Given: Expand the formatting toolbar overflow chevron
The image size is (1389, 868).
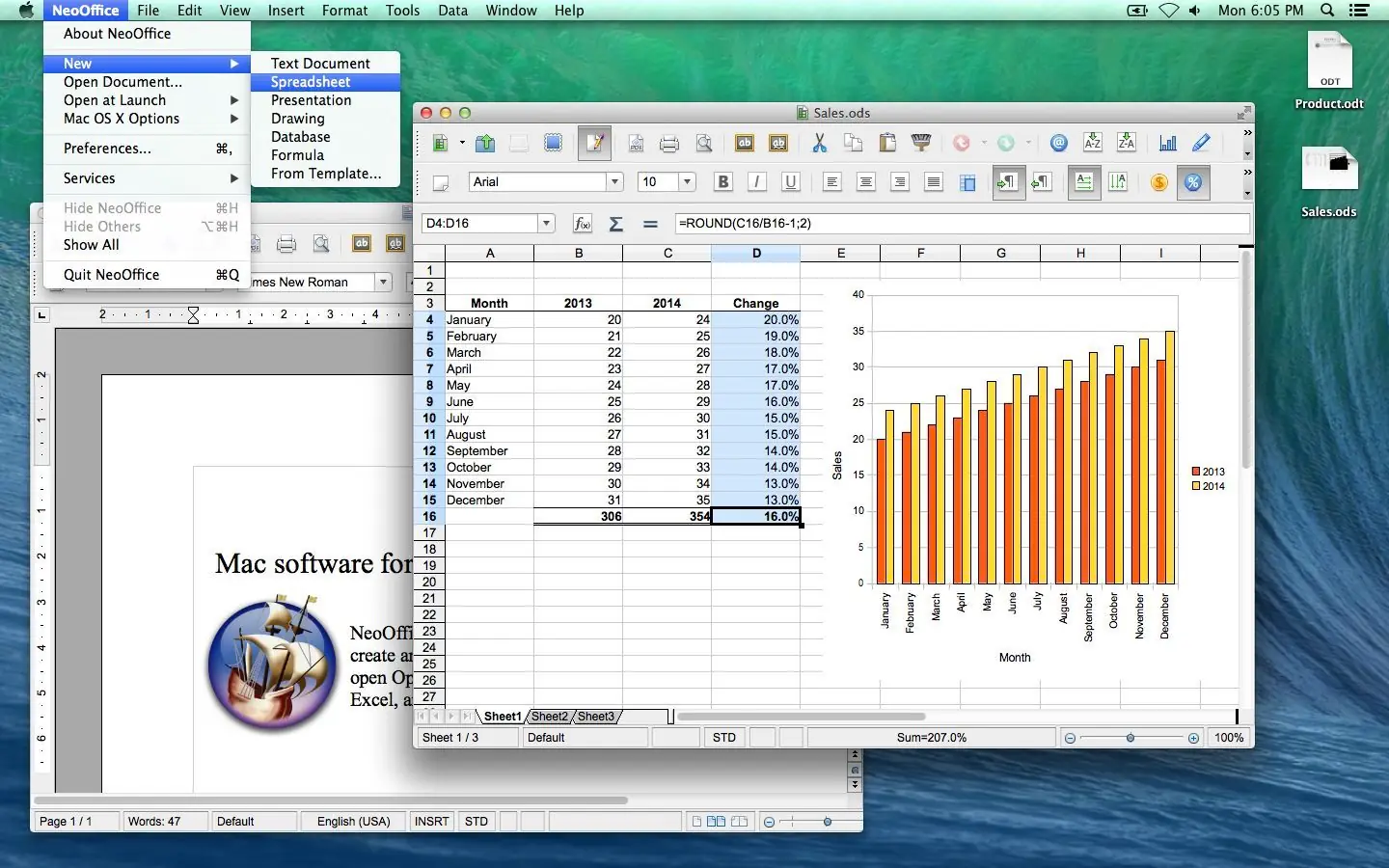Looking at the screenshot, I should point(1247,173).
